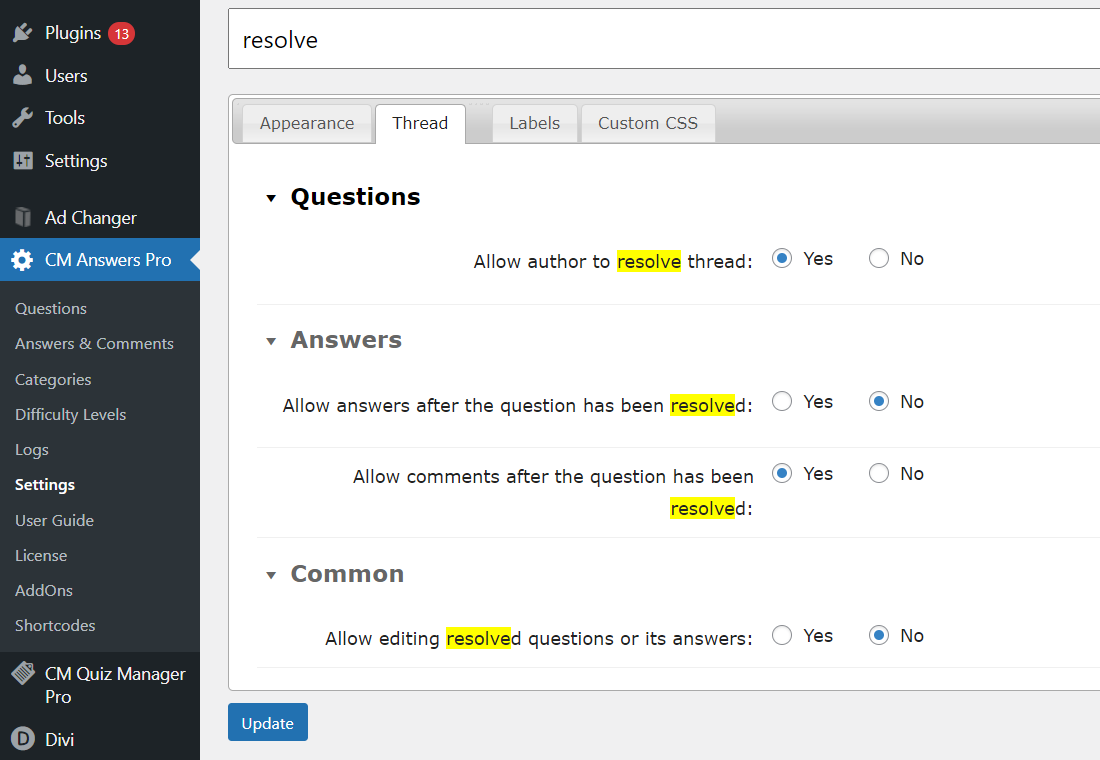Click the "Questions" section heading
The height and width of the screenshot is (760, 1100).
pyautogui.click(x=355, y=197)
